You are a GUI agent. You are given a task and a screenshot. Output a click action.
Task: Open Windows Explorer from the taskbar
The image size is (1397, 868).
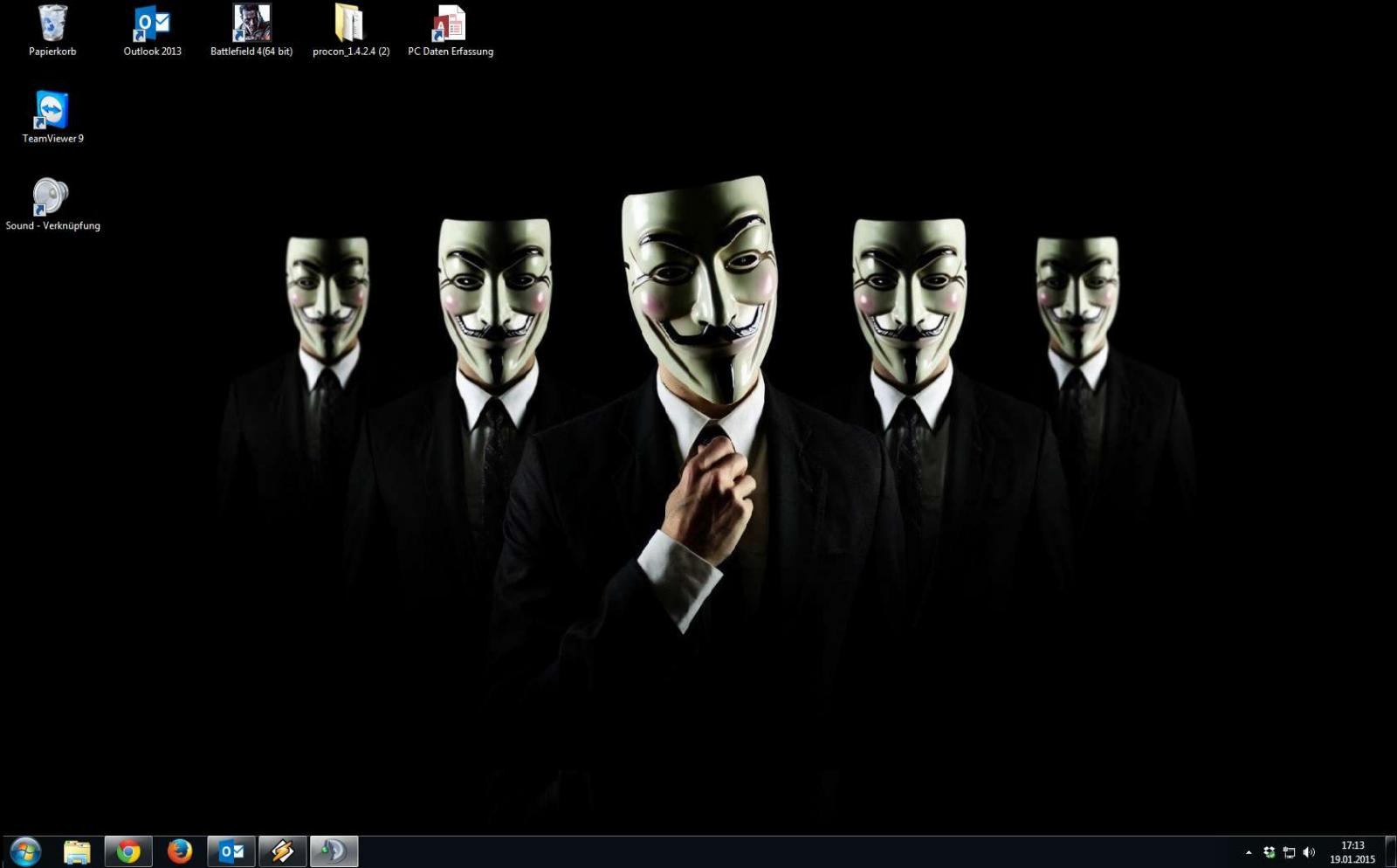77,851
